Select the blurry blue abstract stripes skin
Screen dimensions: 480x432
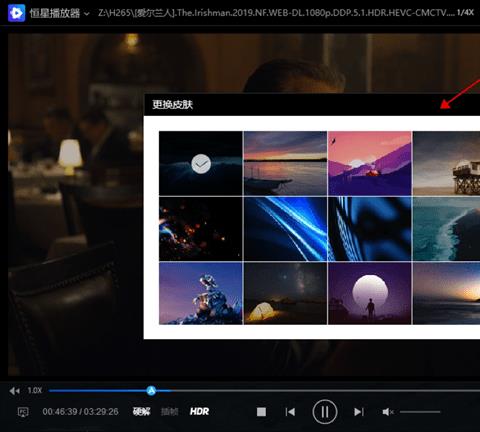pyautogui.click(x=370, y=229)
